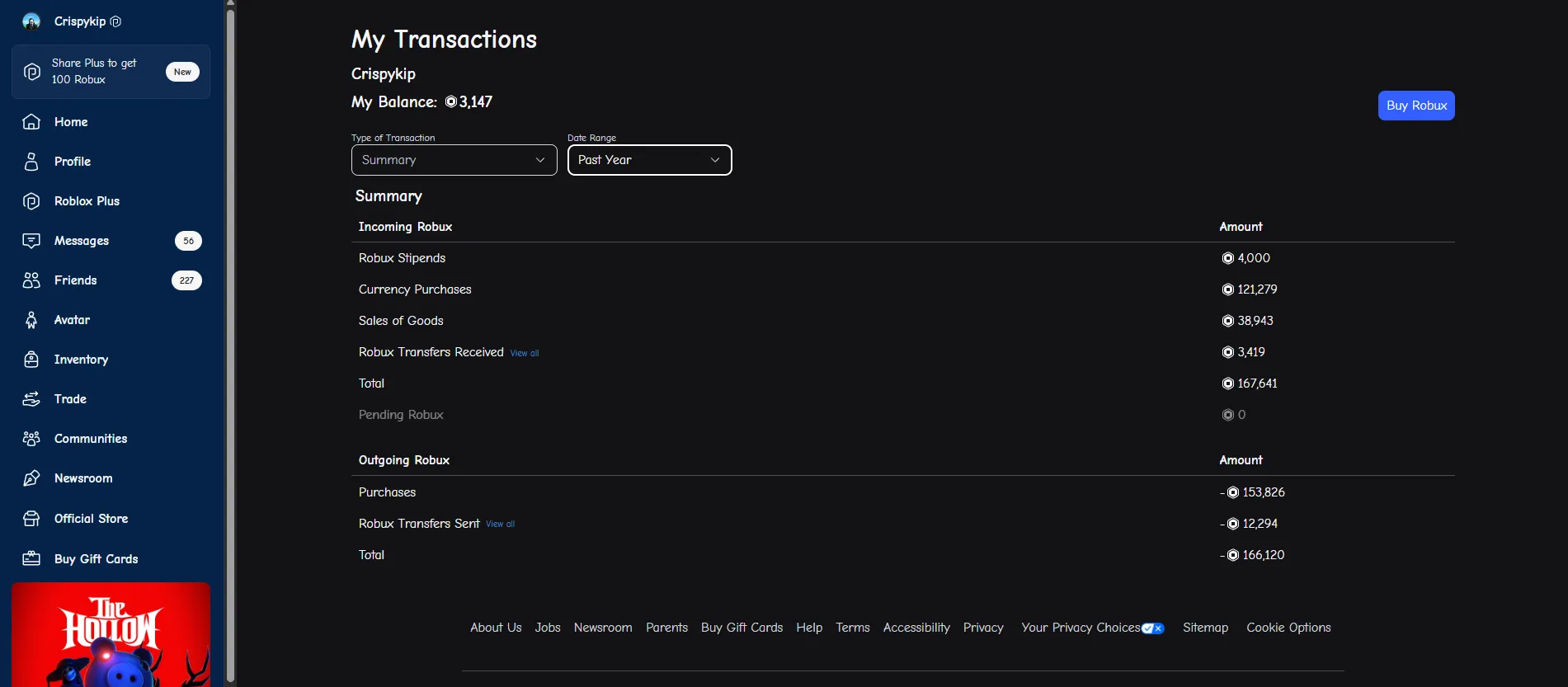Open The Hollow game thumbnail
This screenshot has height=687, width=1568.
click(111, 635)
